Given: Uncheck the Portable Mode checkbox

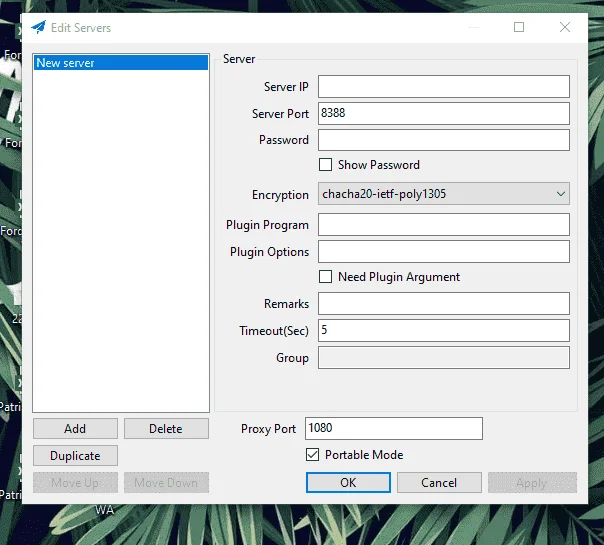Looking at the screenshot, I should (x=312, y=454).
